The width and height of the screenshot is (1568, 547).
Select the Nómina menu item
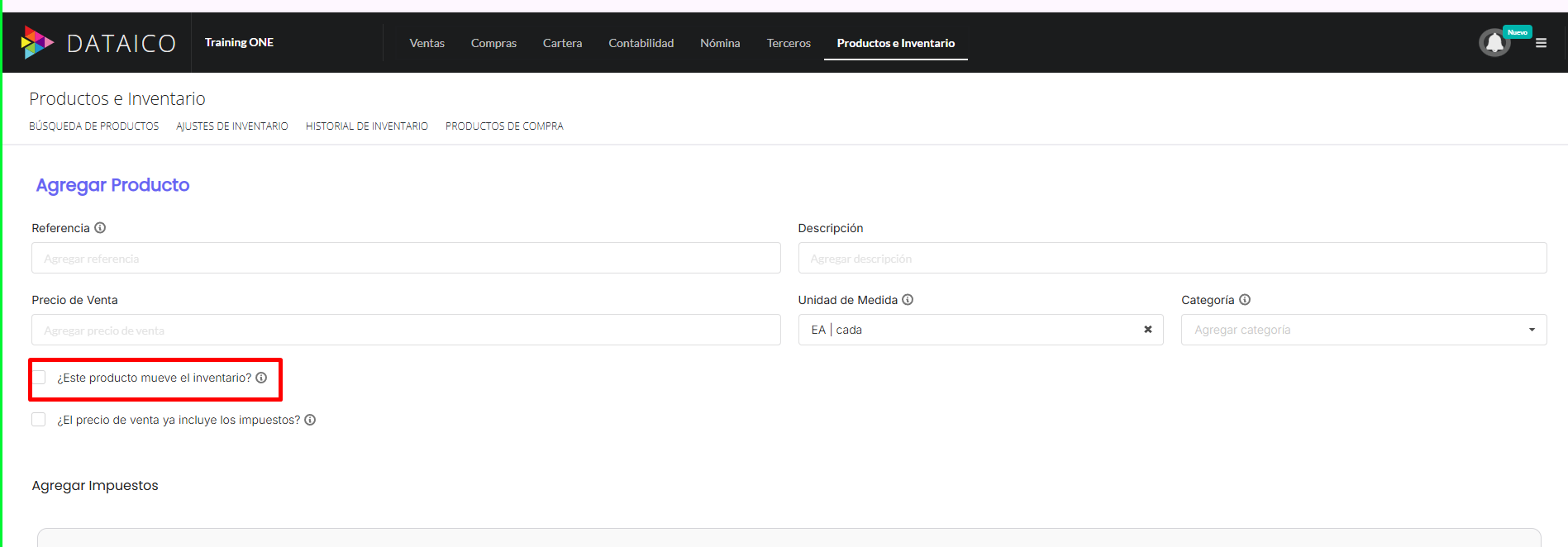720,43
